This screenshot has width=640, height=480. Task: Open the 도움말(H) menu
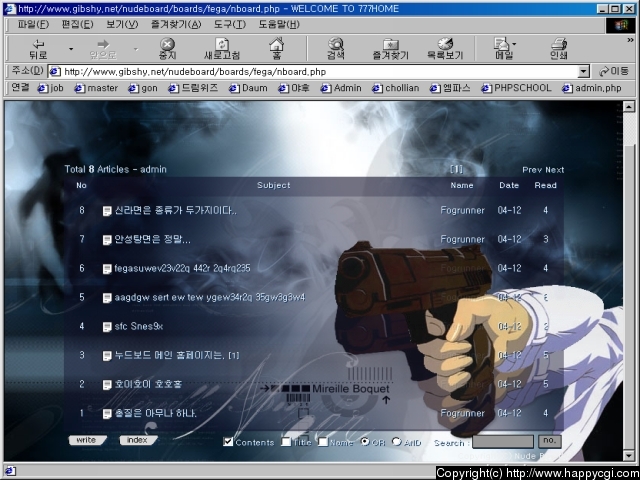click(279, 24)
